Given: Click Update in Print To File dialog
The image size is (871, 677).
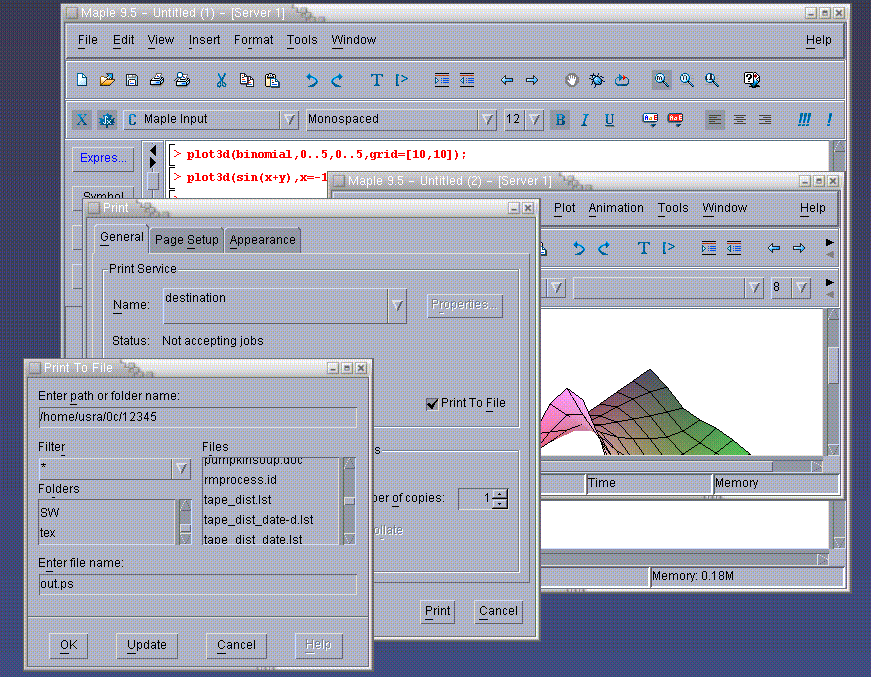Looking at the screenshot, I should pos(147,645).
